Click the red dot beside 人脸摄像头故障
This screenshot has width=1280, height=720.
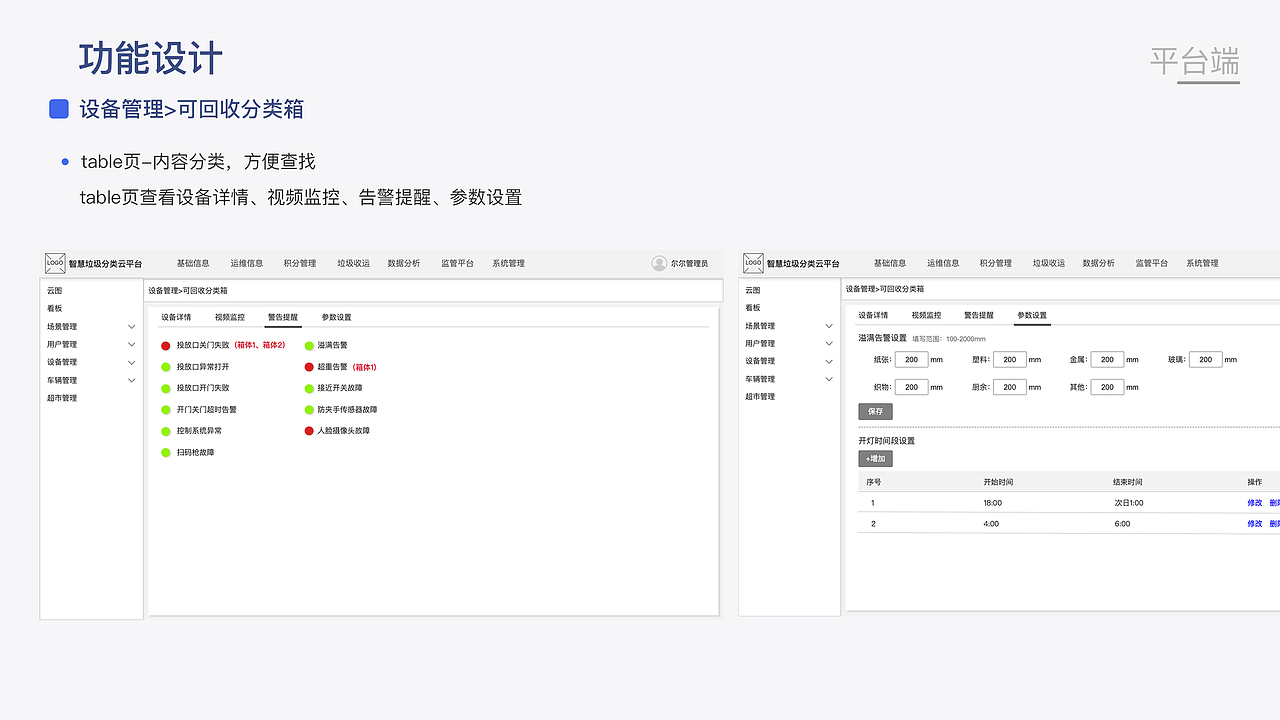(309, 431)
